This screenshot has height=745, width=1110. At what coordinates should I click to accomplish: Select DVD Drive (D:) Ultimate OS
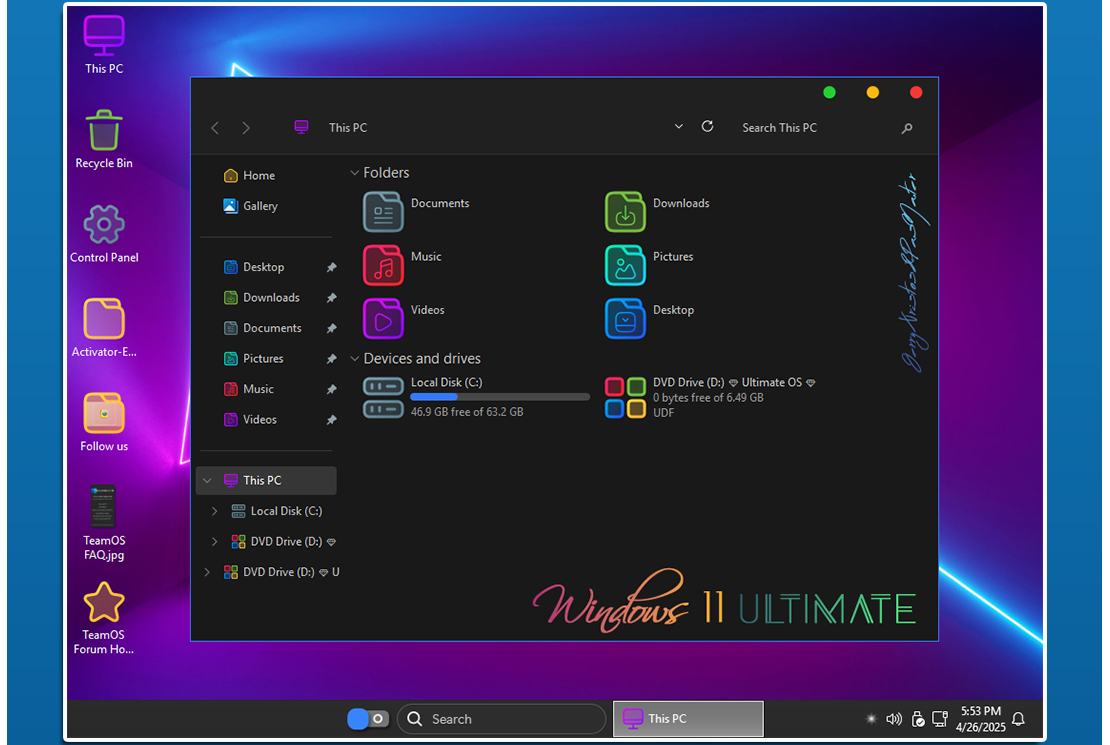click(625, 397)
